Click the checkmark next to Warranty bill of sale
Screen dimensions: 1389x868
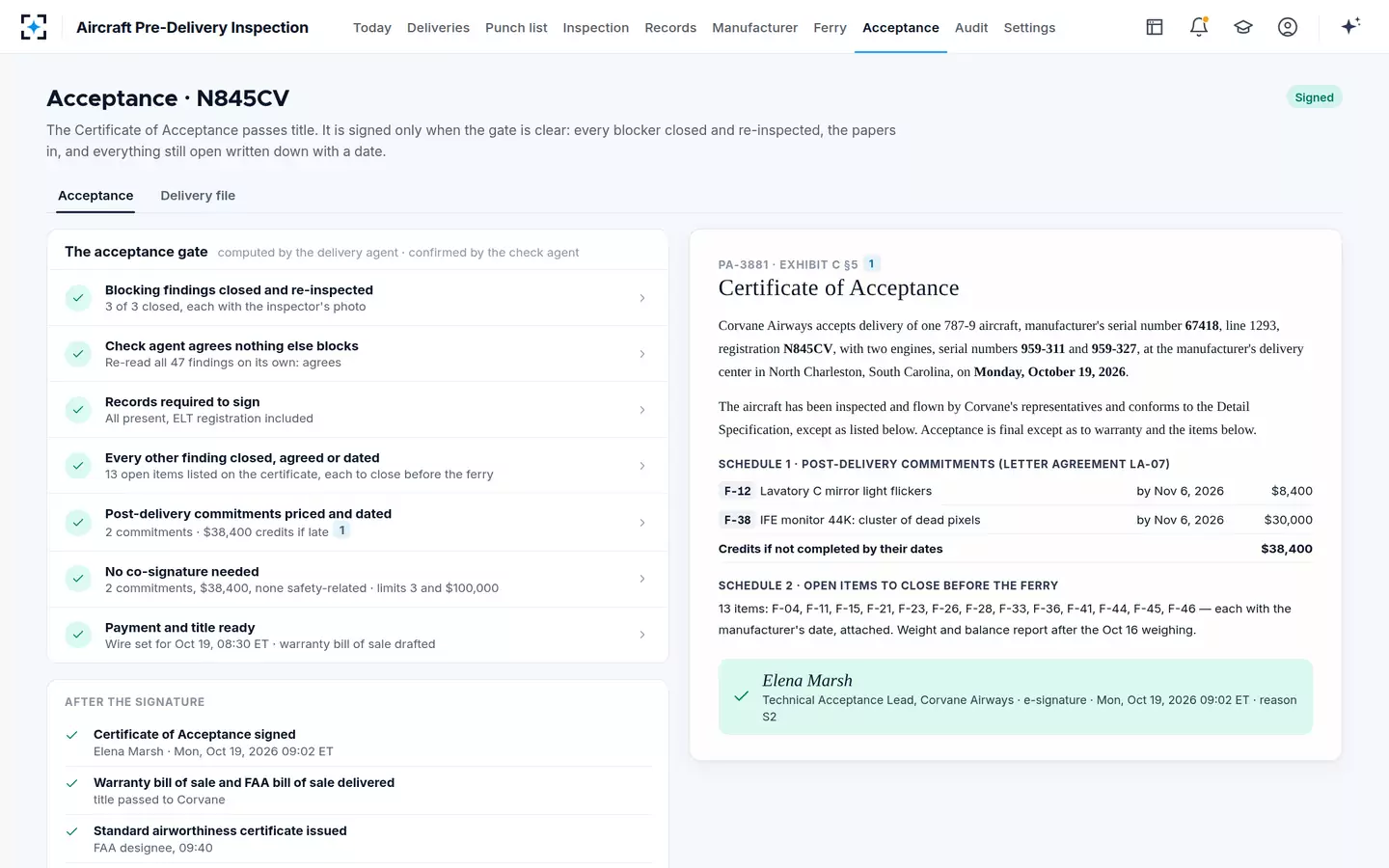pos(71,783)
